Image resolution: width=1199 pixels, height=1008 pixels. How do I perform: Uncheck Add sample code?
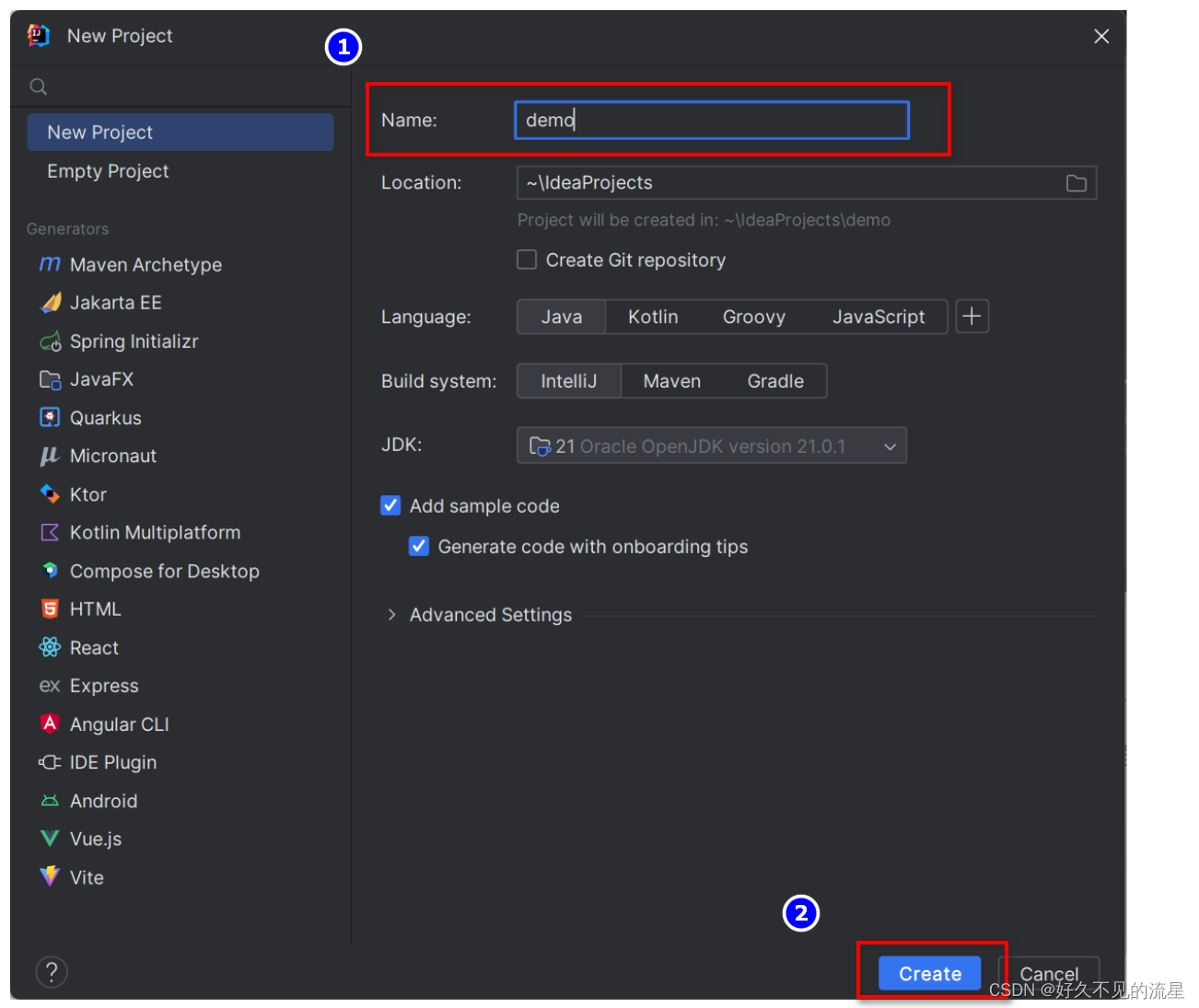tap(390, 505)
